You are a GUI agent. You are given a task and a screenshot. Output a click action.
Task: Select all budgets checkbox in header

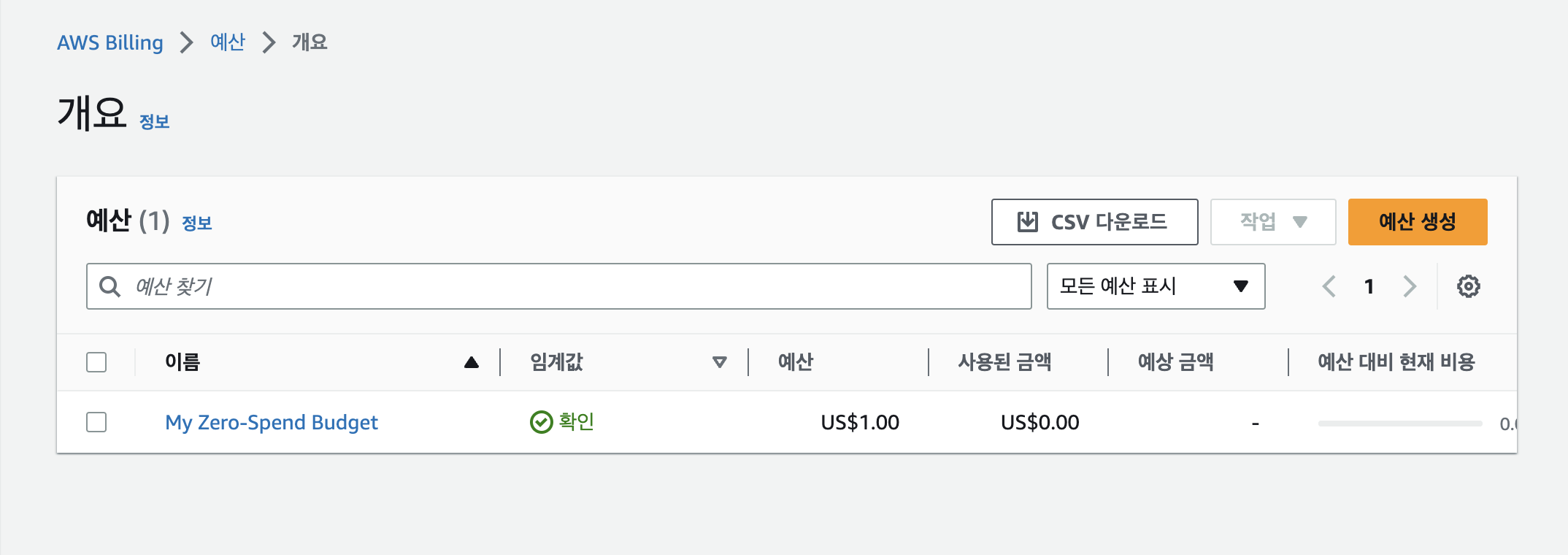pos(96,362)
